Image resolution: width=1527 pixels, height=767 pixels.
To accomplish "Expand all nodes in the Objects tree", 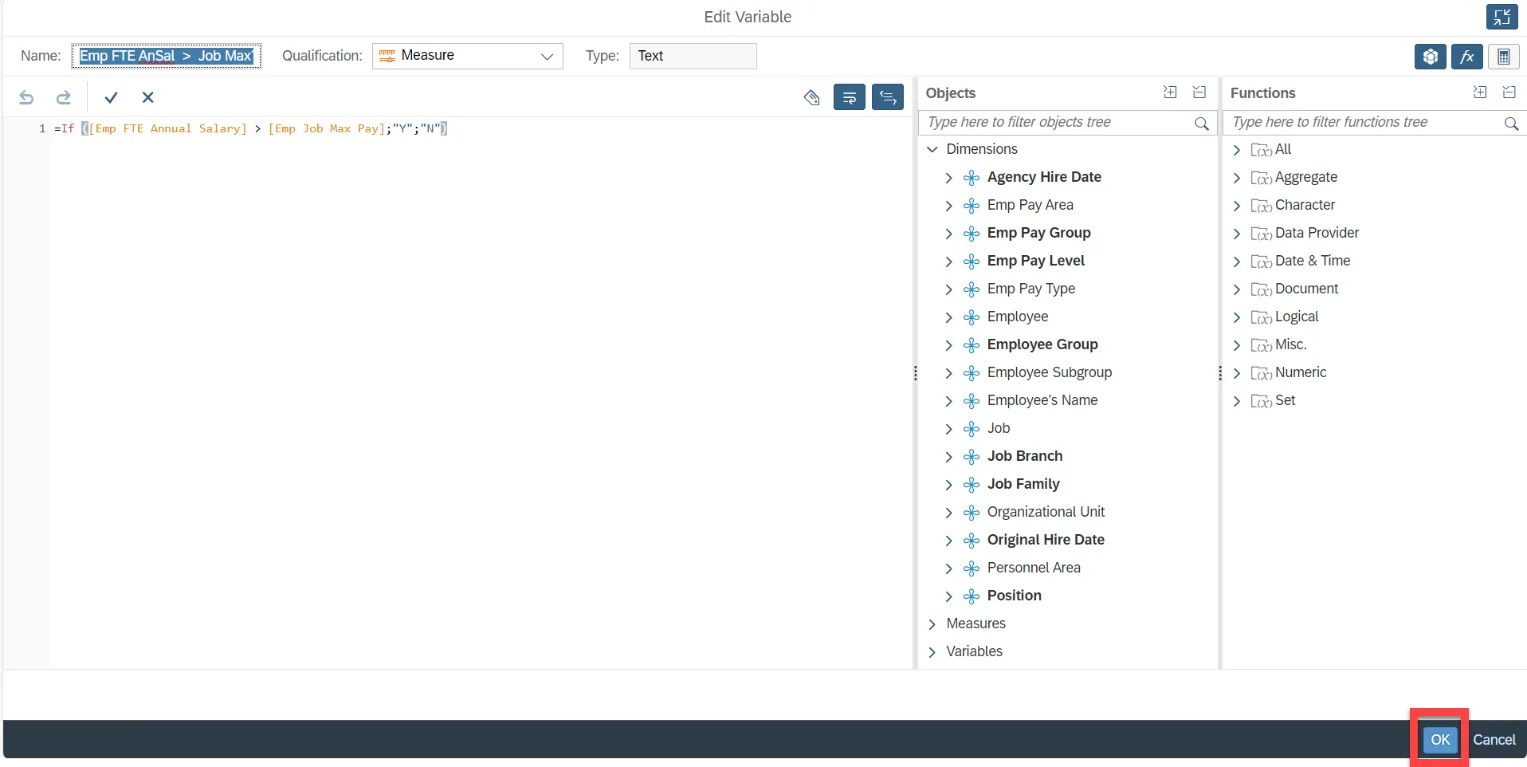I will [x=1170, y=93].
